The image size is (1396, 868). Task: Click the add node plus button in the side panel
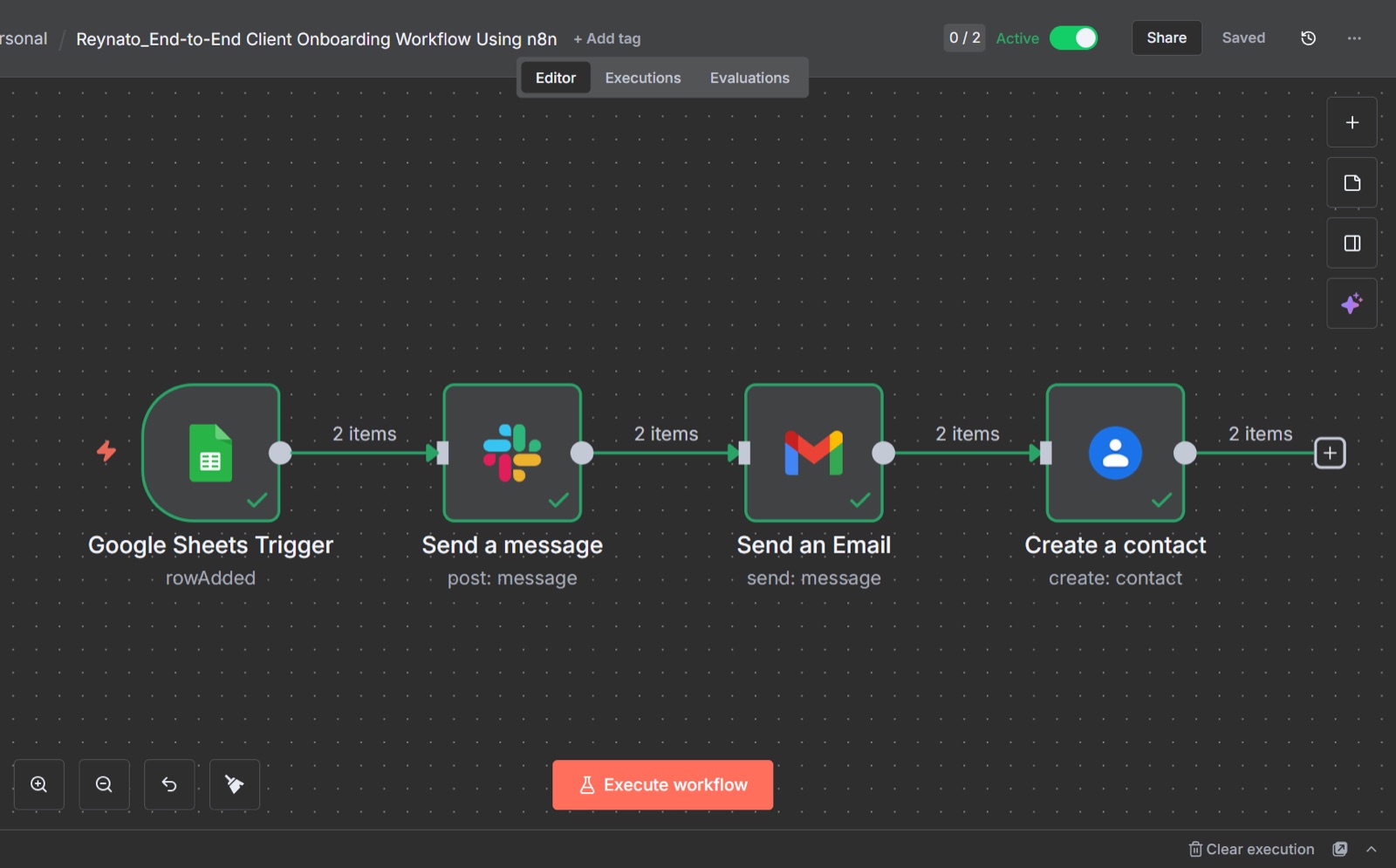coord(1352,122)
